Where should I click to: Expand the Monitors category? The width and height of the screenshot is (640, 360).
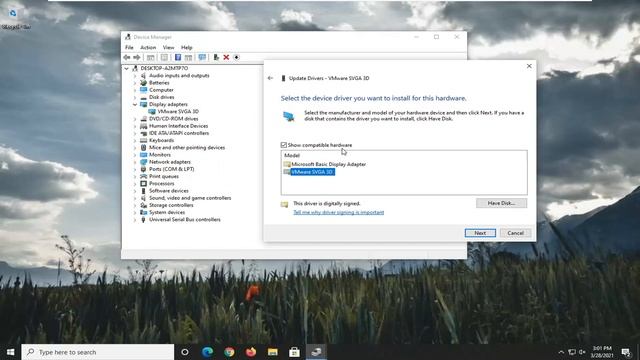tap(135, 155)
